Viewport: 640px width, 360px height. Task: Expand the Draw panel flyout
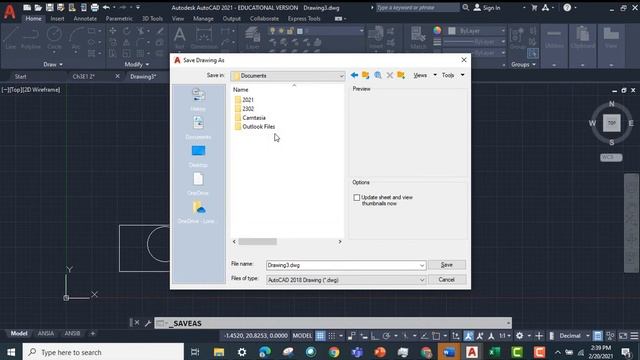click(53, 64)
